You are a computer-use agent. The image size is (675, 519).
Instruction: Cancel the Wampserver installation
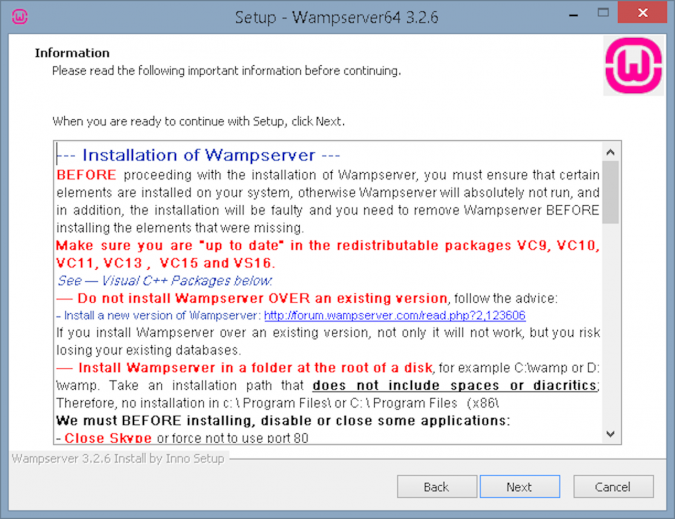[x=612, y=487]
